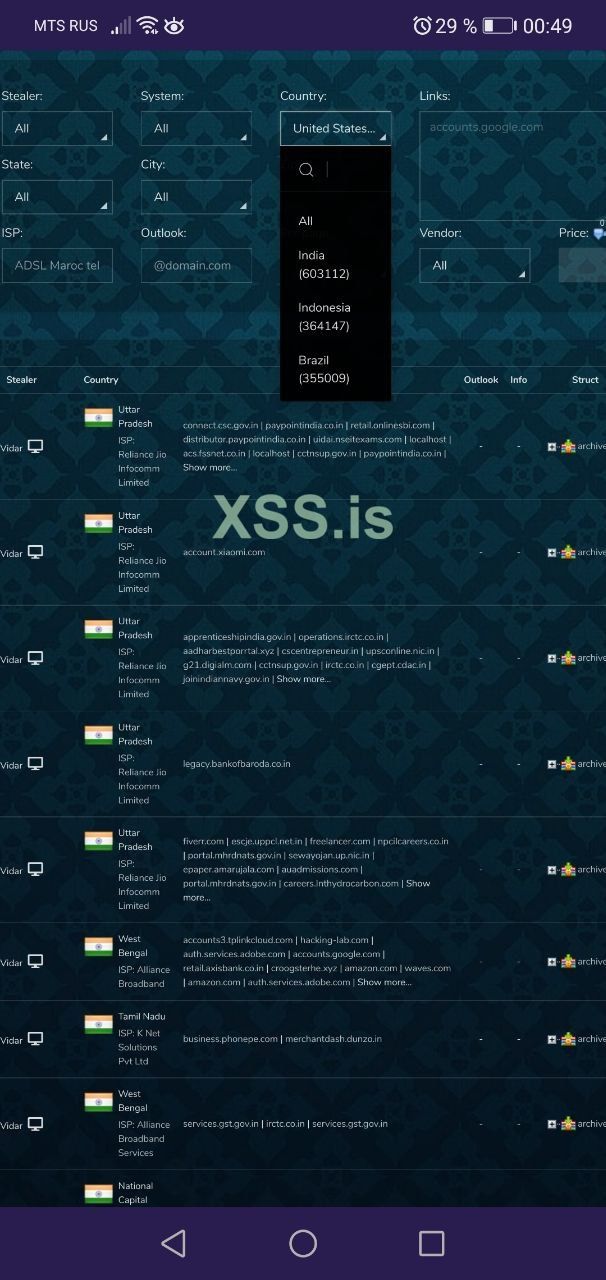This screenshot has height=1280, width=606.
Task: Click the Info column header
Action: tap(518, 380)
